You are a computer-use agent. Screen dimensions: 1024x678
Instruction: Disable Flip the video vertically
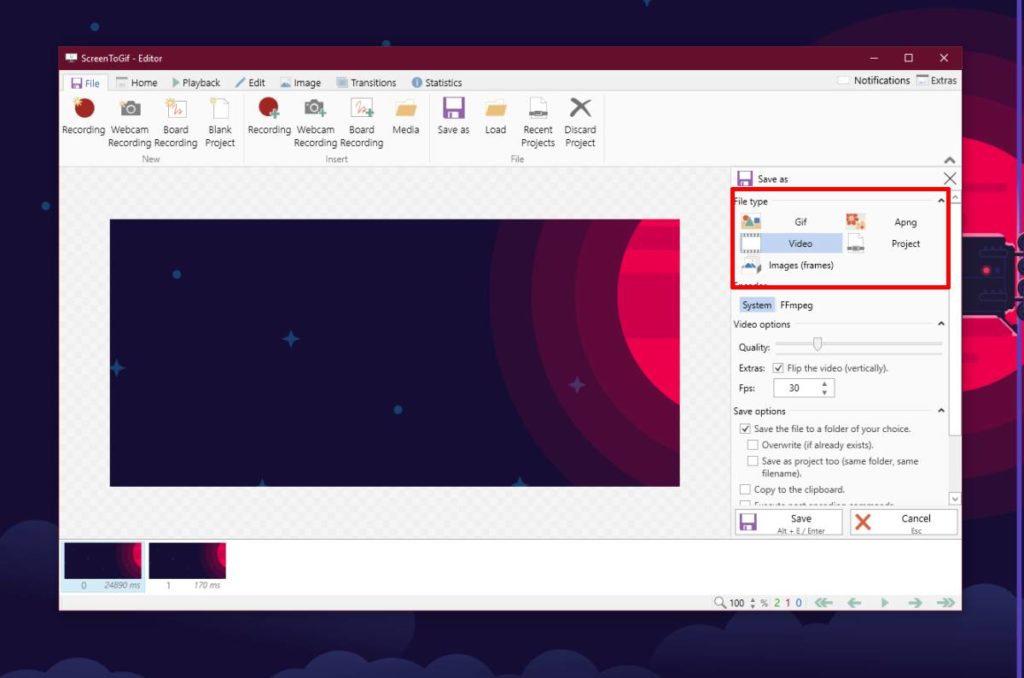point(777,367)
